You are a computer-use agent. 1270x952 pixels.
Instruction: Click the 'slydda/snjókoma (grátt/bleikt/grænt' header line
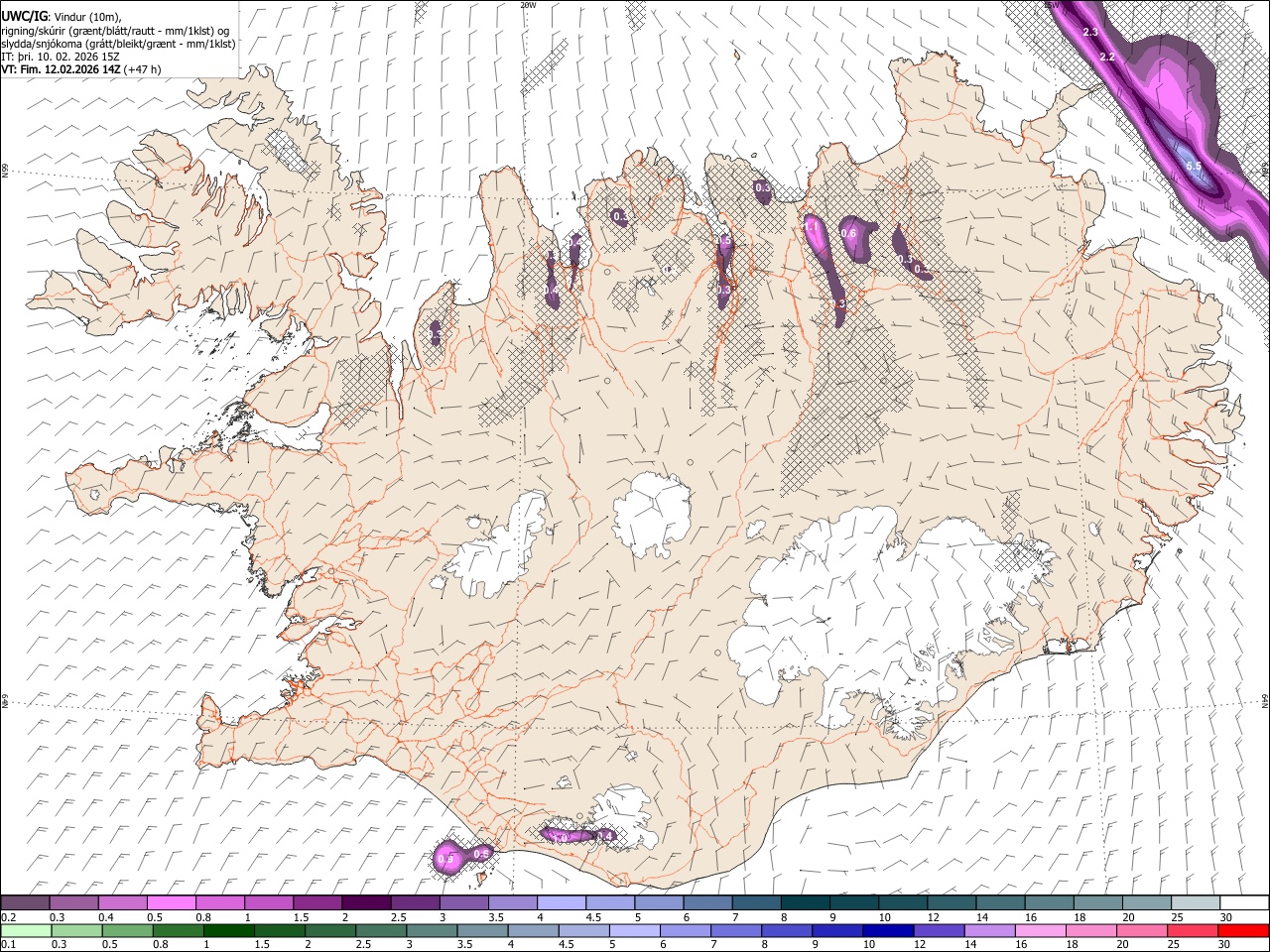coord(118,44)
